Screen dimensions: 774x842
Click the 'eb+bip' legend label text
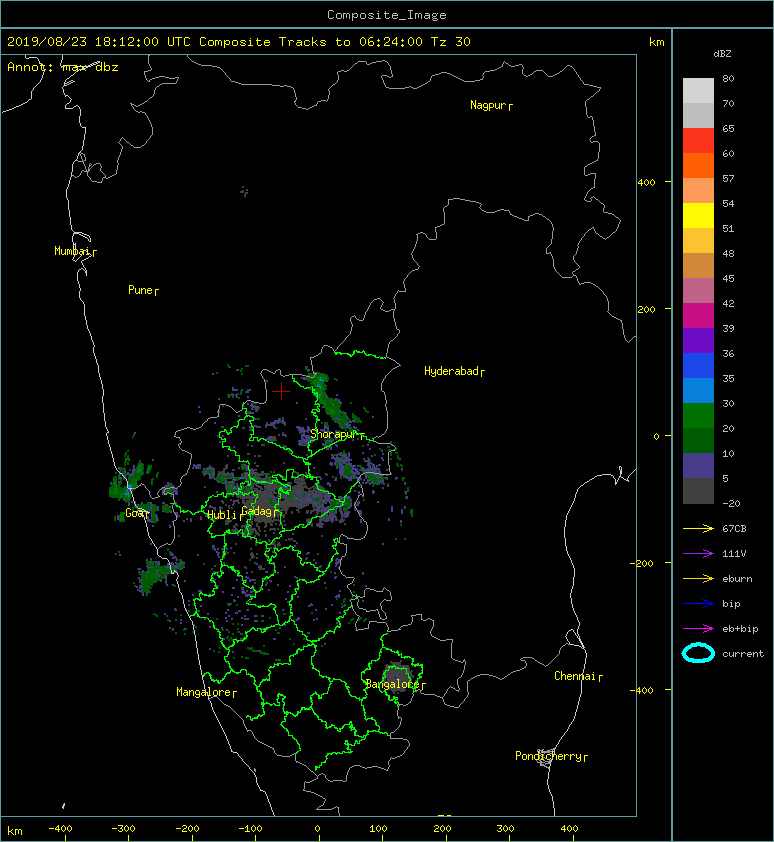point(740,628)
